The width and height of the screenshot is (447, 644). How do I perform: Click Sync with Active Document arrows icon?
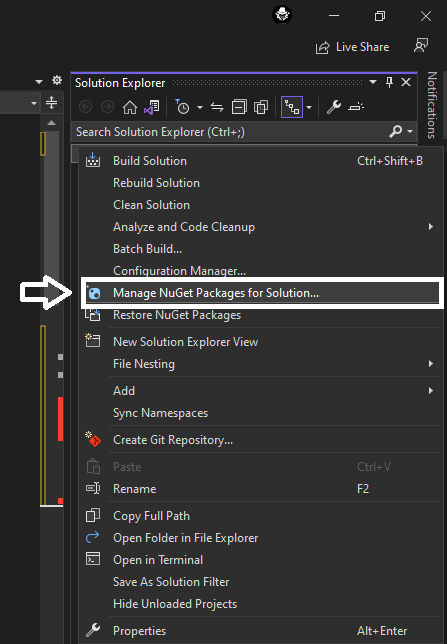217,108
